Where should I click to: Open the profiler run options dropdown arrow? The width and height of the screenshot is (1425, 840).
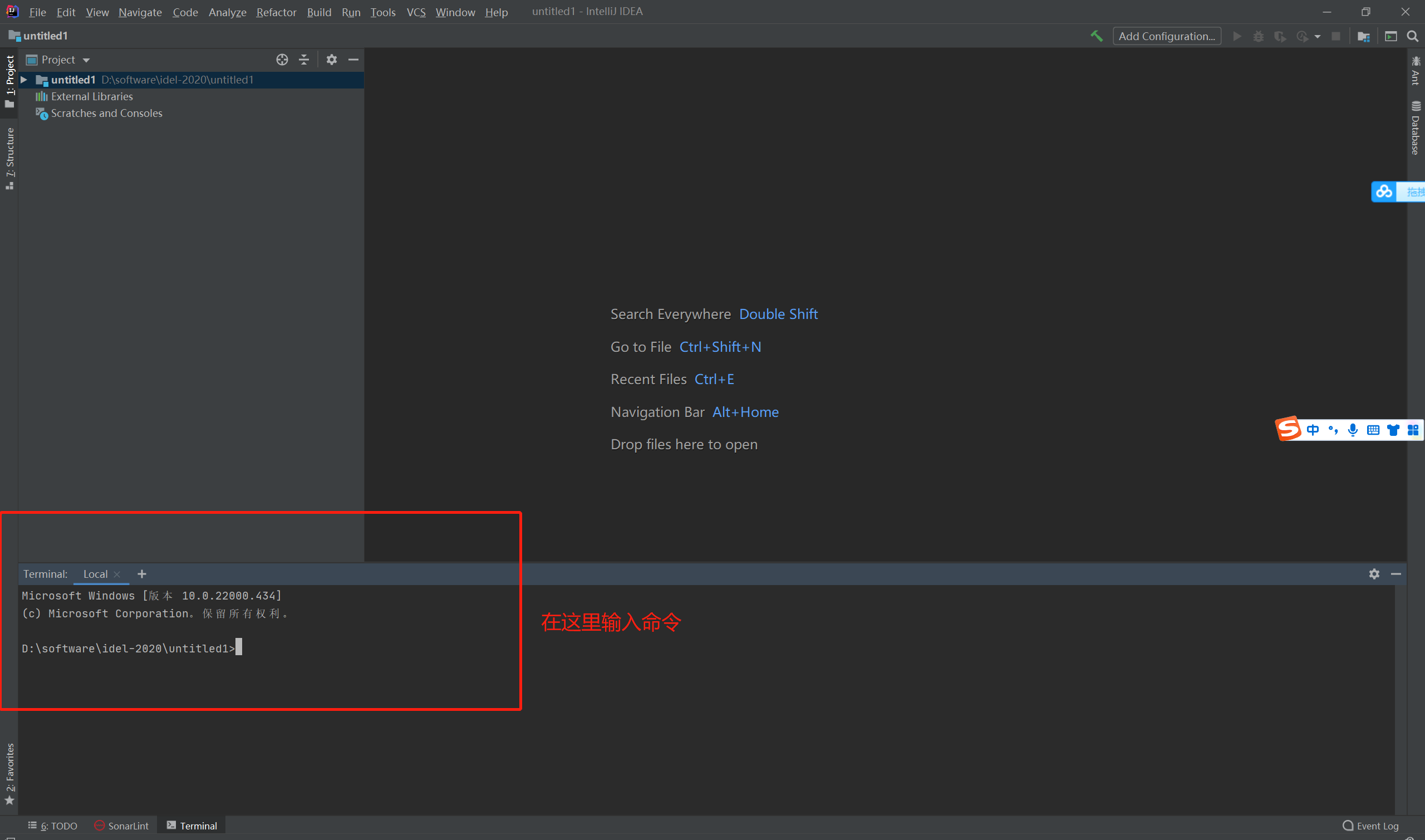point(1316,36)
